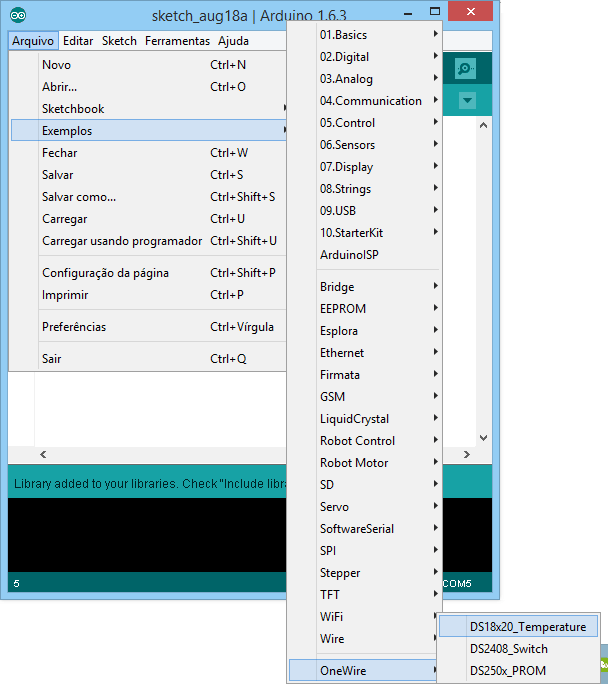Open the Ferramentas menu
This screenshot has width=608, height=684.
(177, 41)
